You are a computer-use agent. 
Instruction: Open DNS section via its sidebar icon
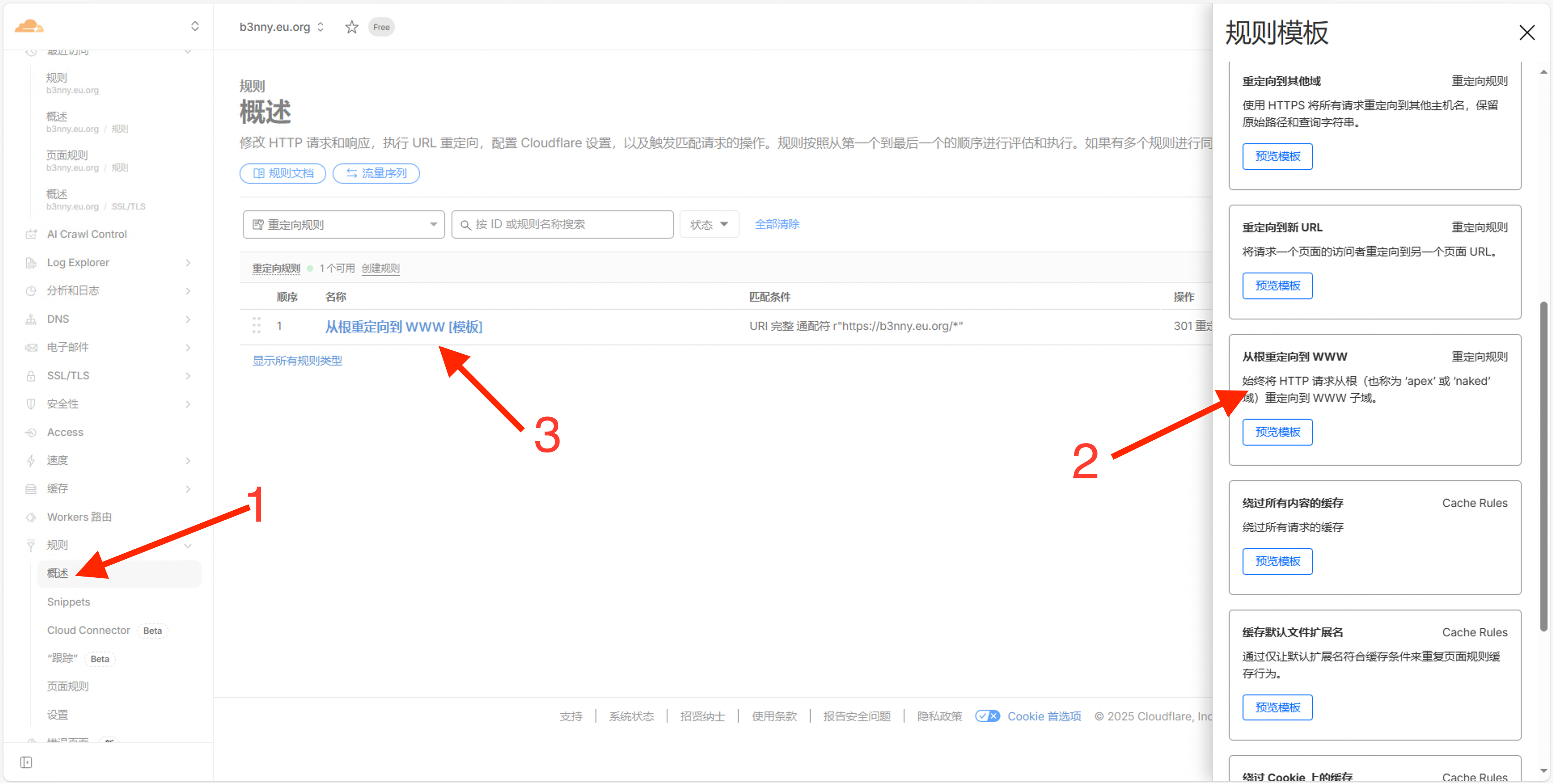[x=31, y=319]
